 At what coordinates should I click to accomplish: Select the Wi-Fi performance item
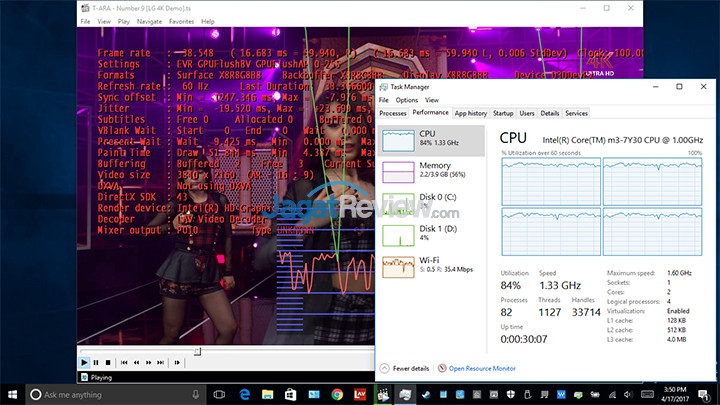pos(432,267)
